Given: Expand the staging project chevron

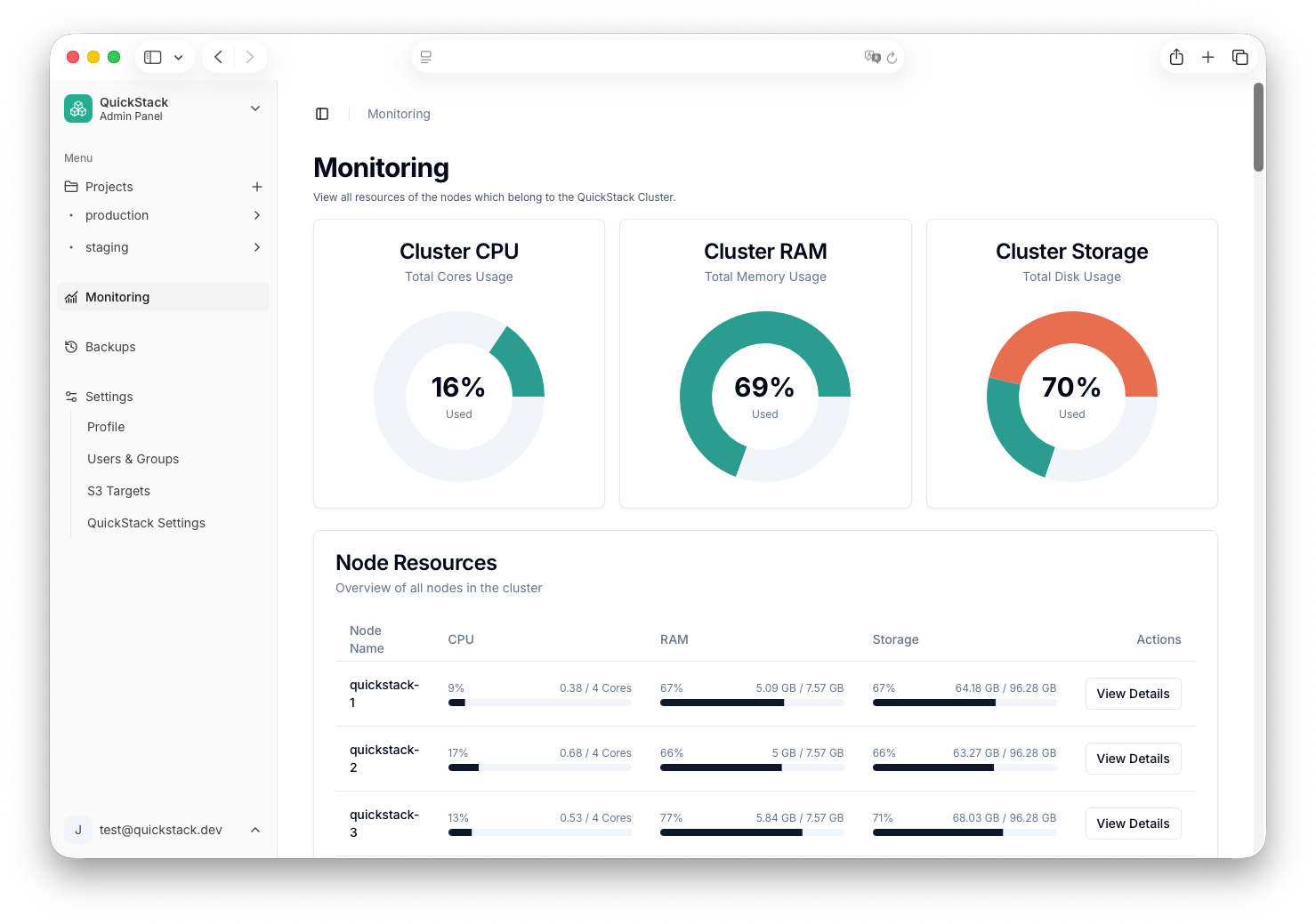Looking at the screenshot, I should coord(256,247).
